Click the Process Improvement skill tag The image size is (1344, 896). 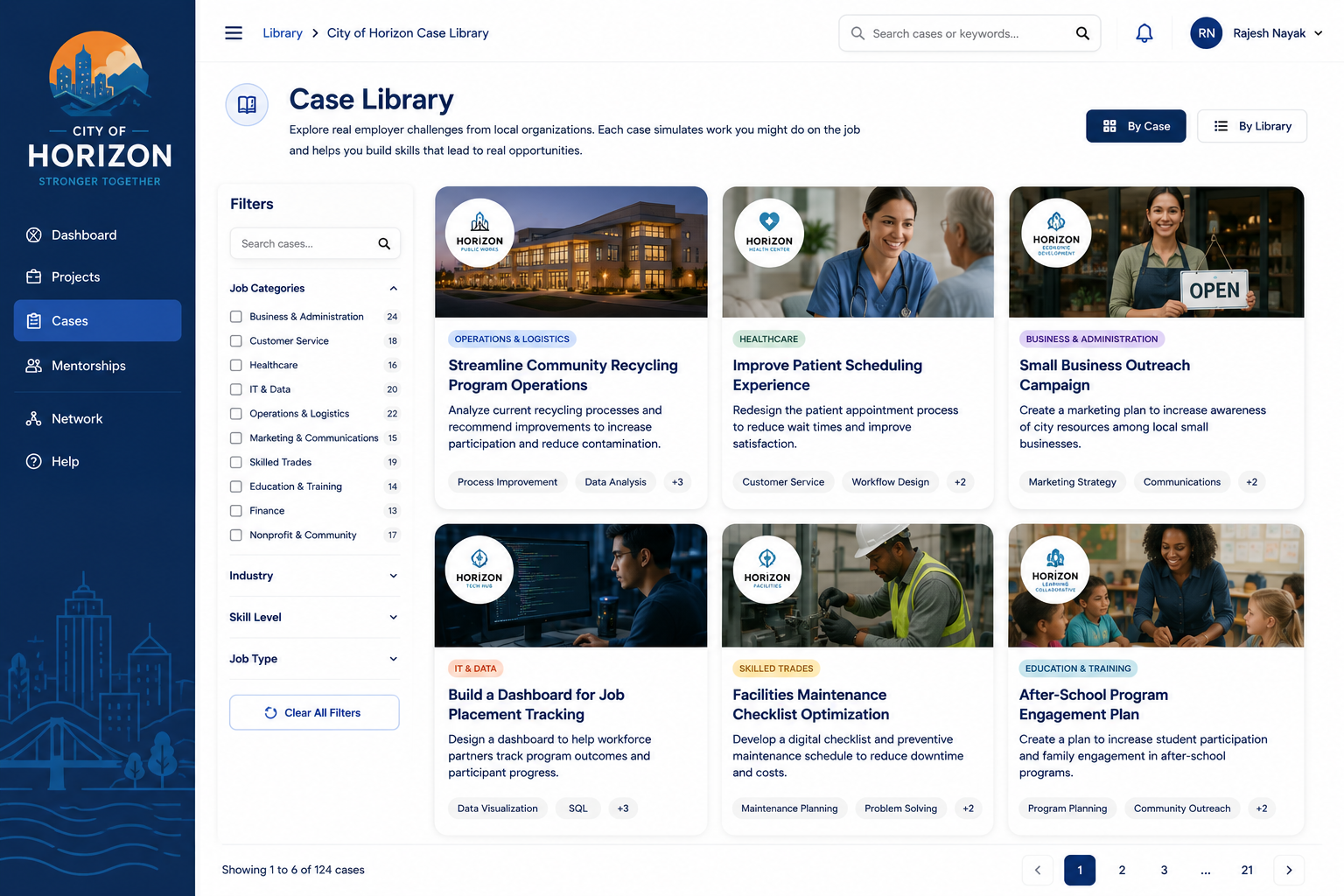pyautogui.click(x=507, y=482)
